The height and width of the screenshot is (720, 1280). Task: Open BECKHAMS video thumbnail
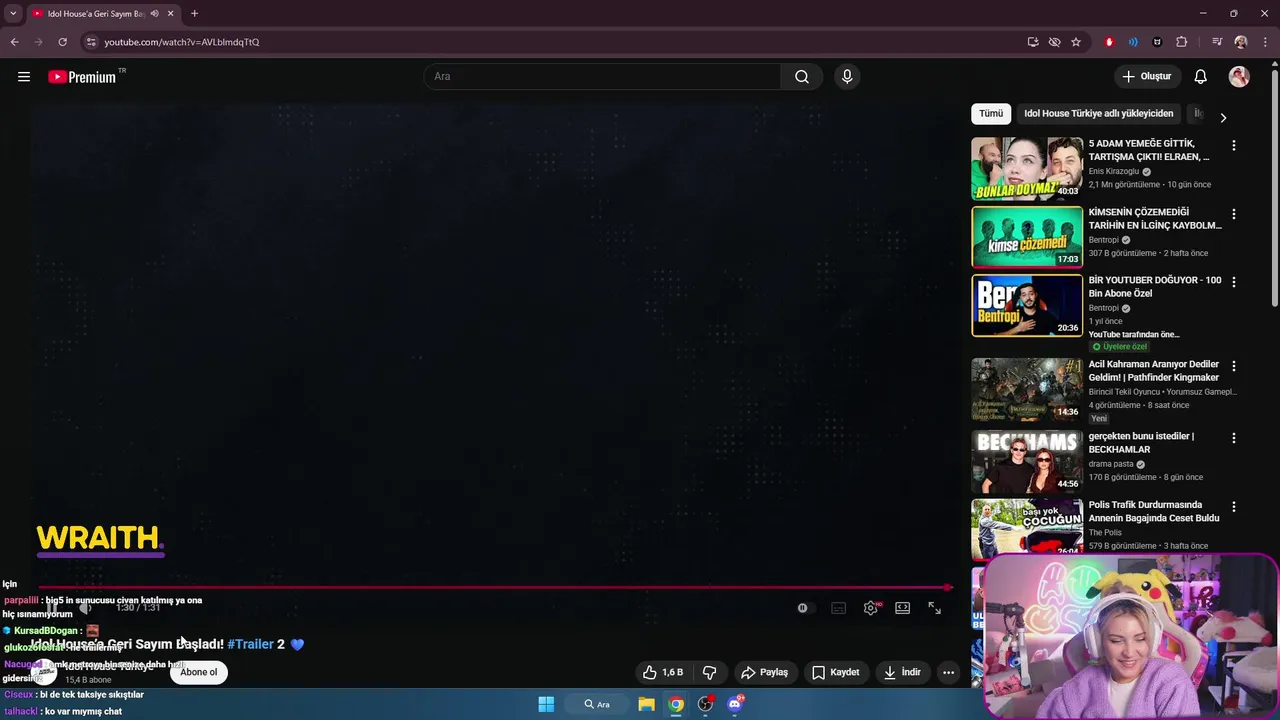(x=1027, y=461)
